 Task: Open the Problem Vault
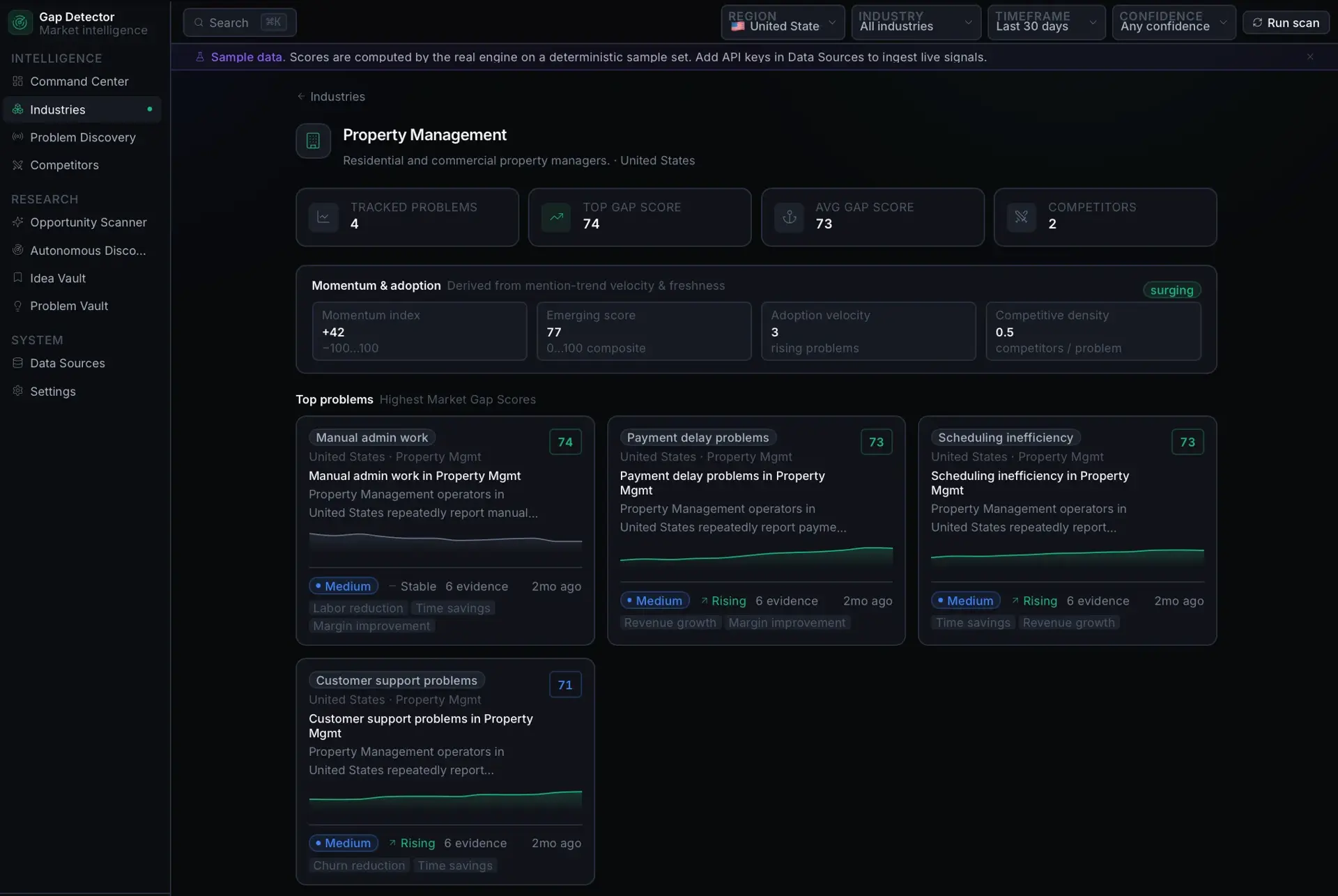(82, 306)
